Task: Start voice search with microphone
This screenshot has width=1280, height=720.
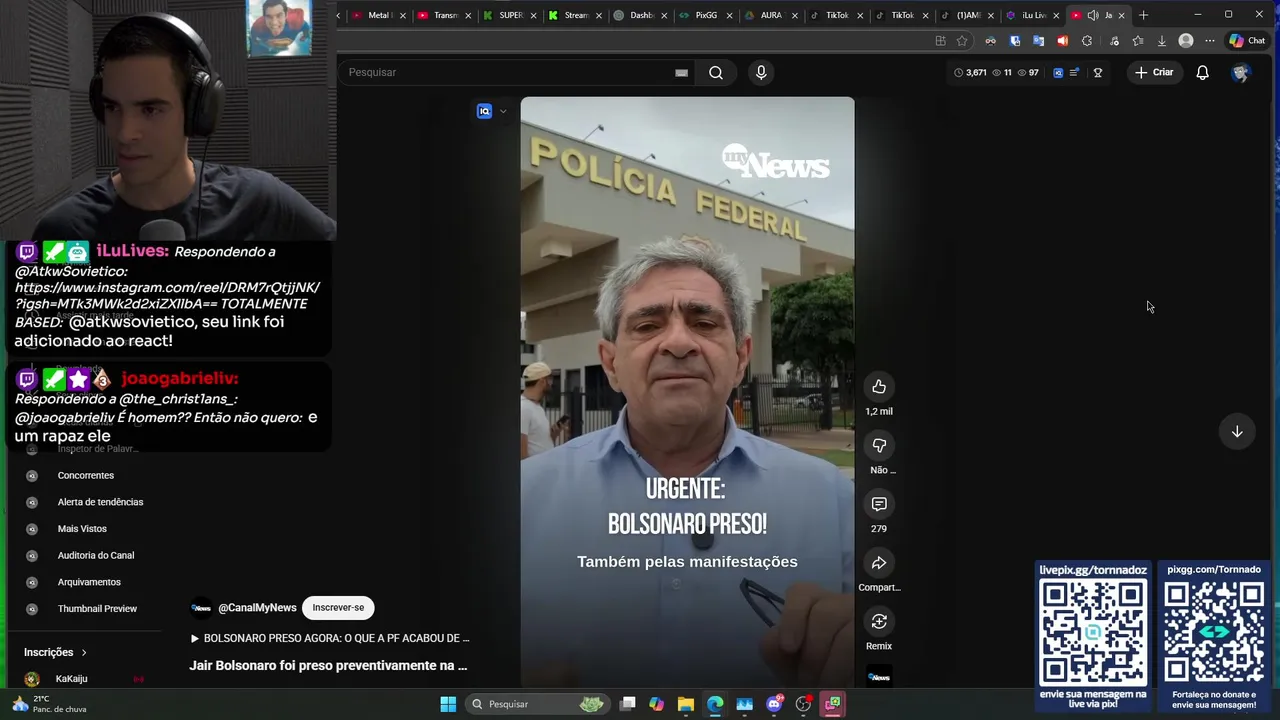Action: [761, 72]
